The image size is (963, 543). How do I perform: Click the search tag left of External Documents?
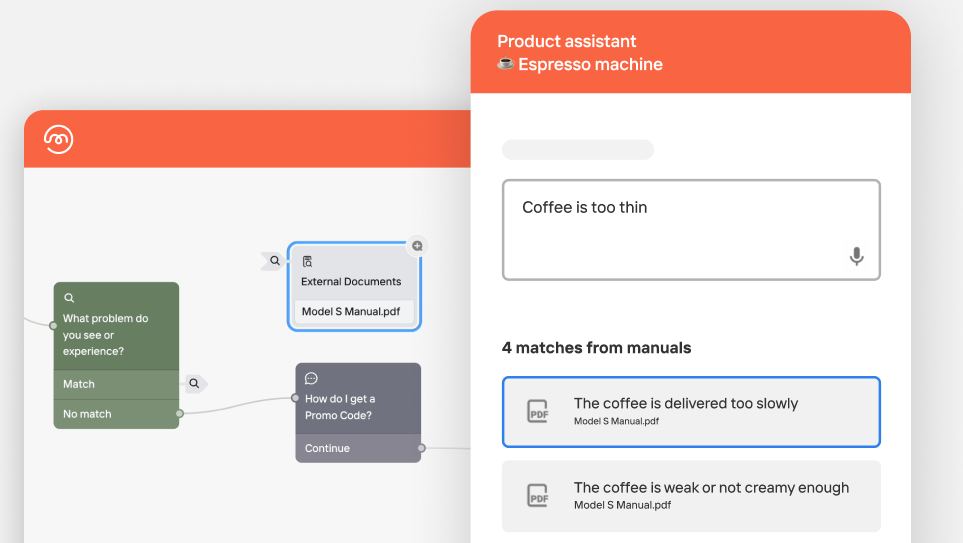[x=274, y=261]
